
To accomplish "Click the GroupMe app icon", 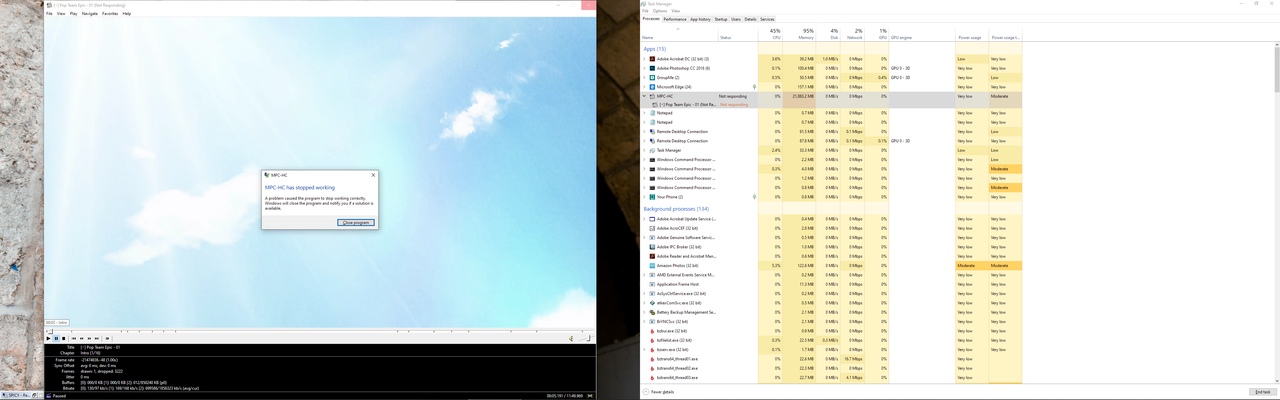I will [x=652, y=77].
